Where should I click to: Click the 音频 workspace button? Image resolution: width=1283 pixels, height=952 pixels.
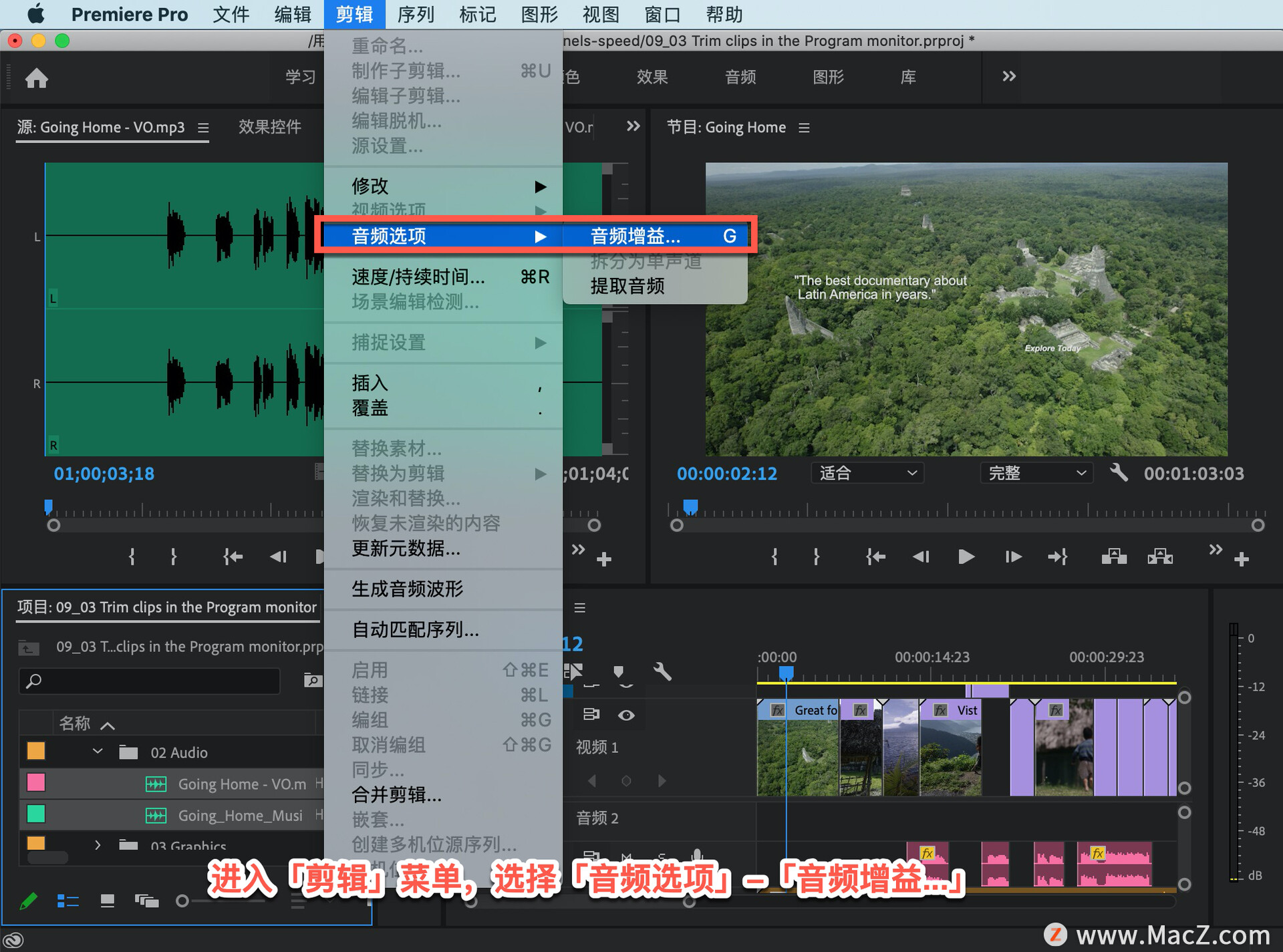tap(740, 77)
